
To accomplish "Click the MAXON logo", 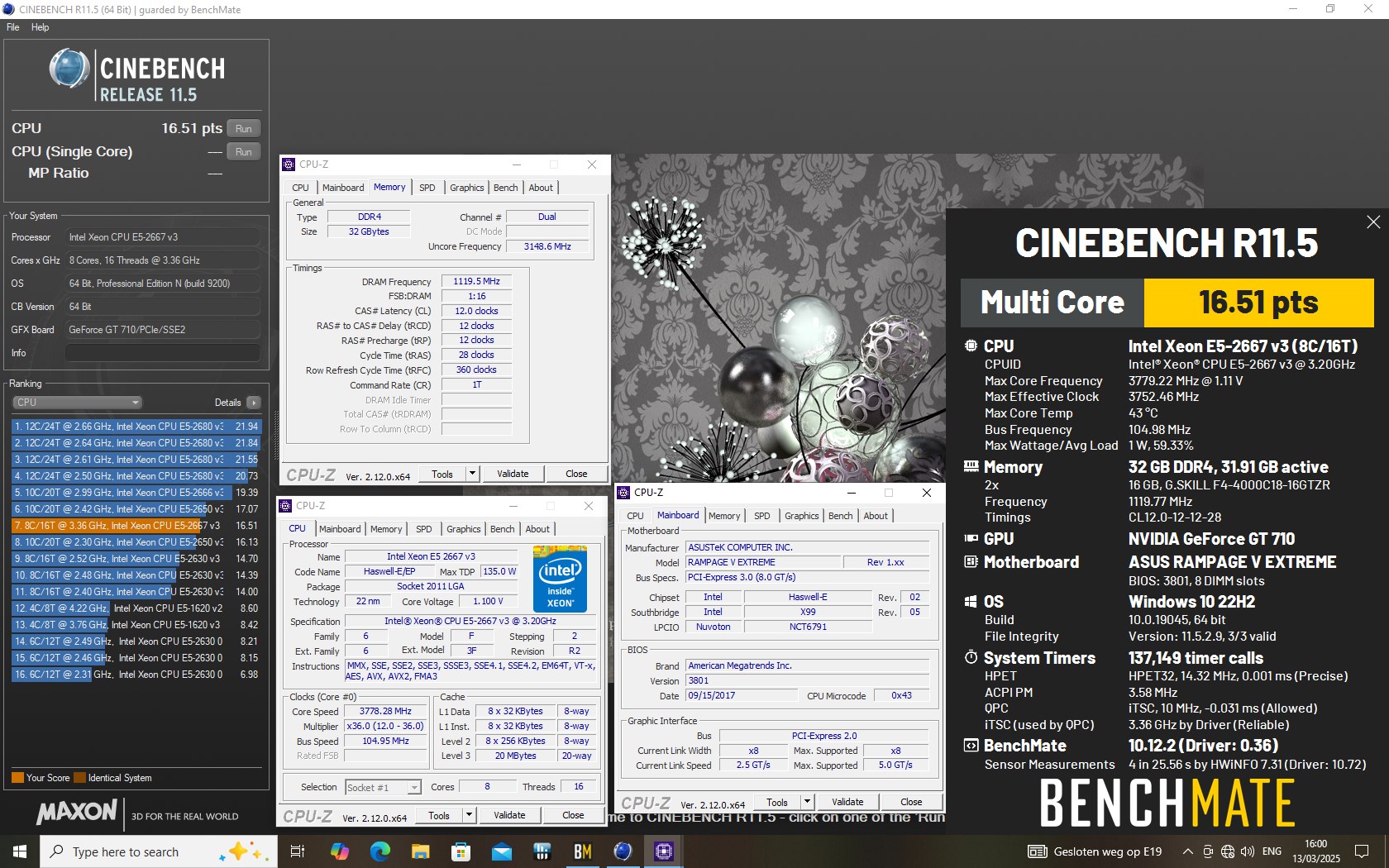I will (77, 813).
